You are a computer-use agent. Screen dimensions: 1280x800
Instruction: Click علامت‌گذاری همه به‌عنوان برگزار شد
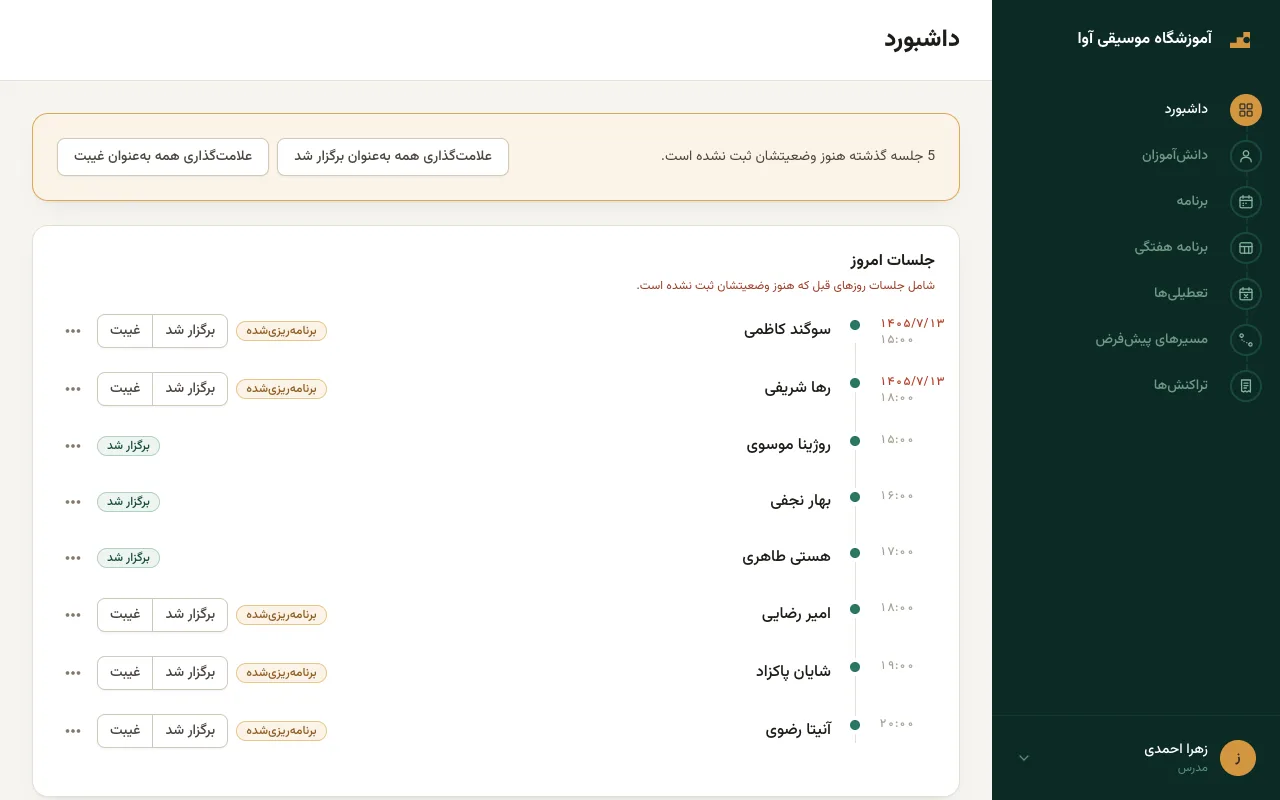[393, 157]
